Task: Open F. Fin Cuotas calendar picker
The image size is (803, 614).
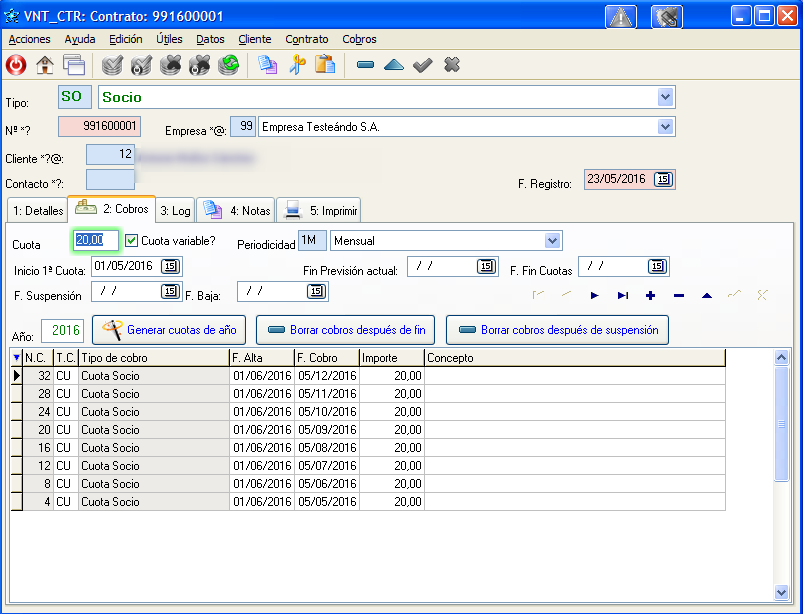Action: pyautogui.click(x=657, y=266)
